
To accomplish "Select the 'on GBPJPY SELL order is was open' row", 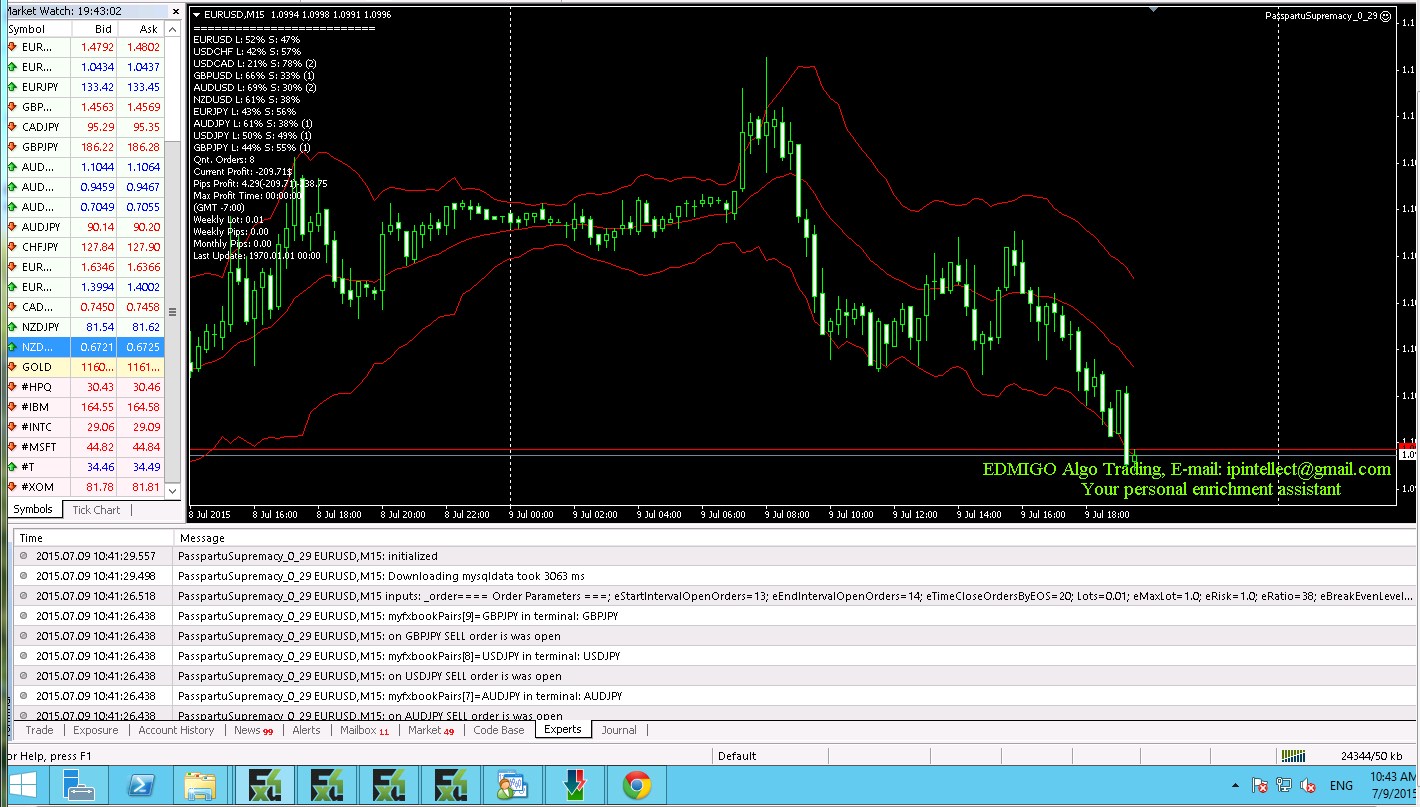I will [x=716, y=636].
